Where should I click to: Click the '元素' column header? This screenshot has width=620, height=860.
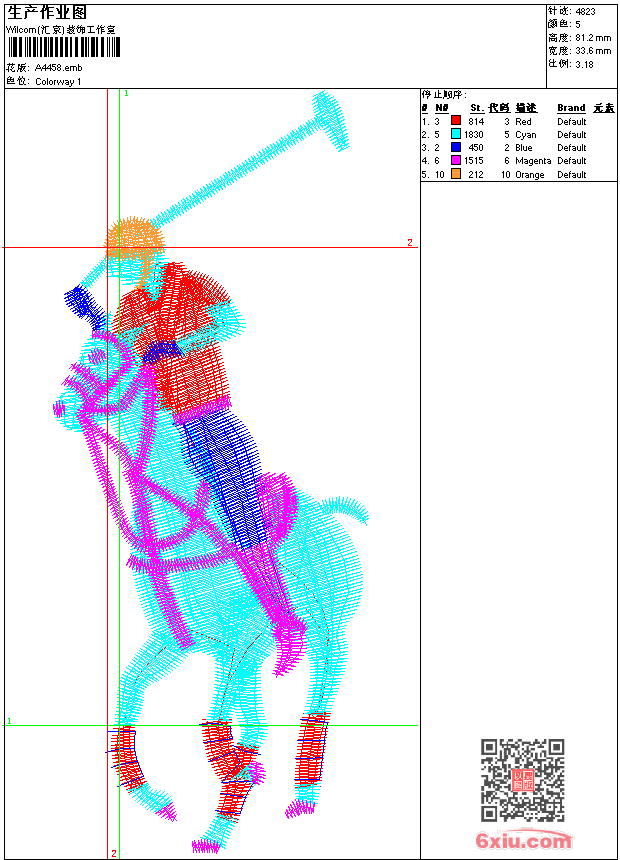[604, 108]
